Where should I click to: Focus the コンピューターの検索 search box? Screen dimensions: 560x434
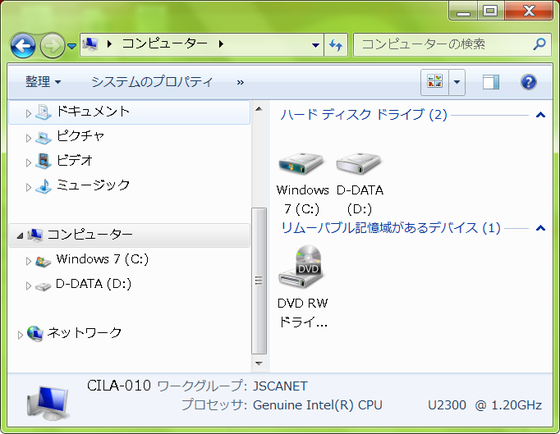(x=452, y=45)
